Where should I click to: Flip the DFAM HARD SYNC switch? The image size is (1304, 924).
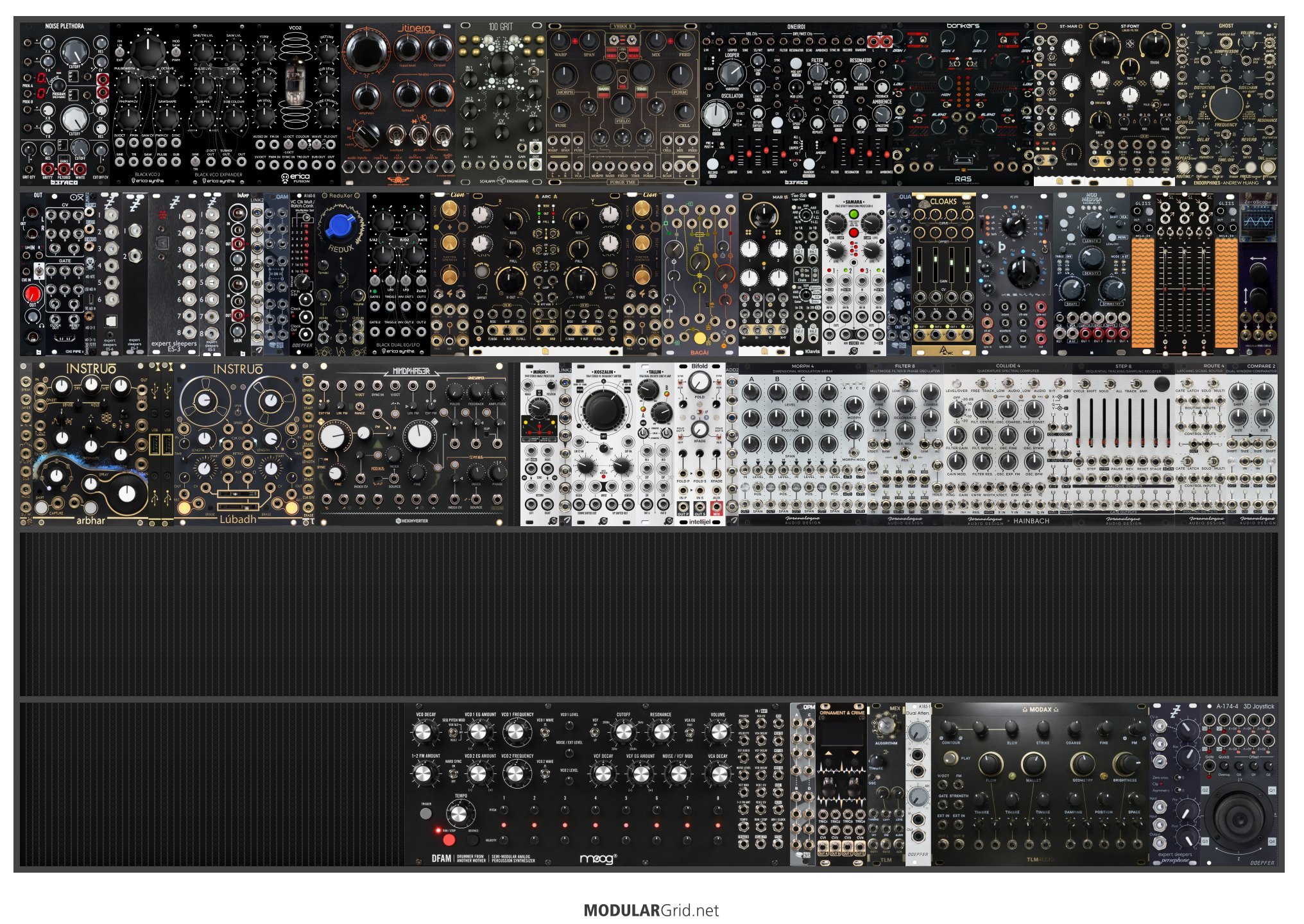pyautogui.click(x=453, y=774)
